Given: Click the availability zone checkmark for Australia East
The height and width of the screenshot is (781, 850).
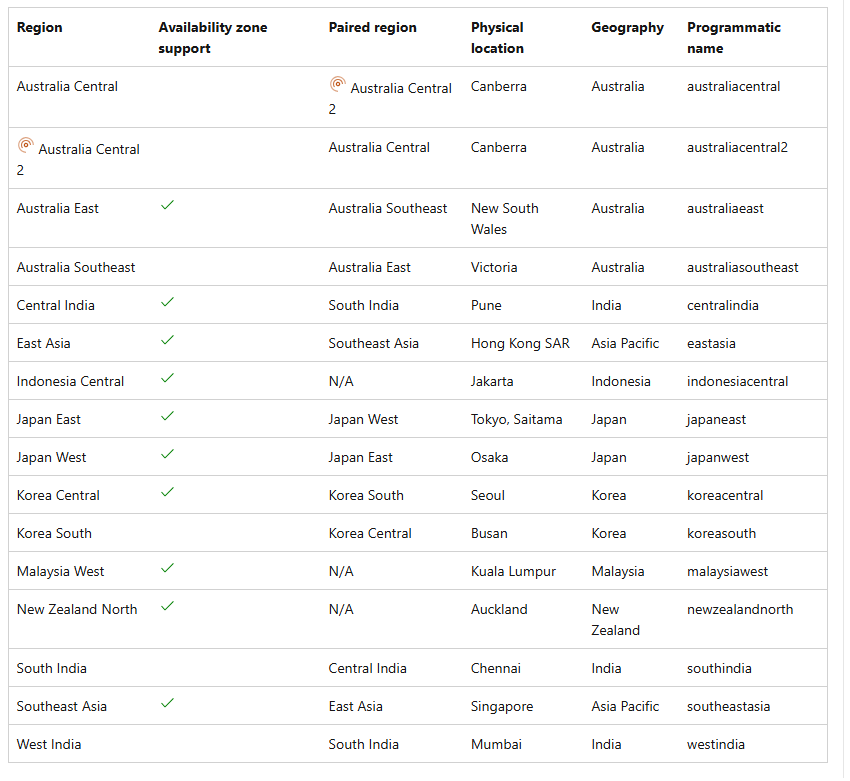Looking at the screenshot, I should coord(168,205).
